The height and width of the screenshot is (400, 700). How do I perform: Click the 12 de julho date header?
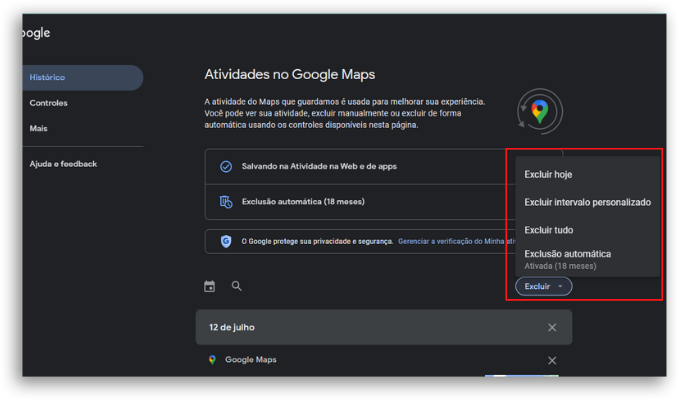tap(232, 328)
